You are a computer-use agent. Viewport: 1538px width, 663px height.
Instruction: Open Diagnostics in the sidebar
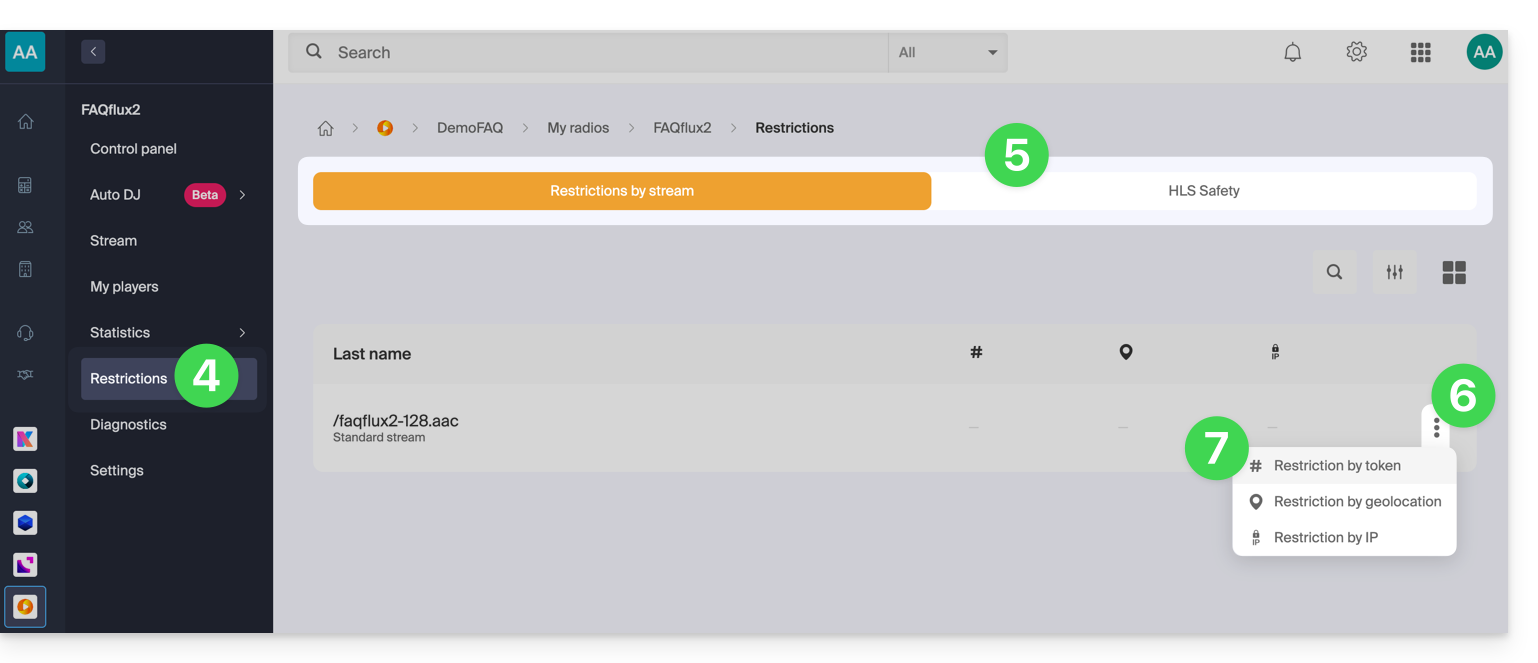[128, 425]
